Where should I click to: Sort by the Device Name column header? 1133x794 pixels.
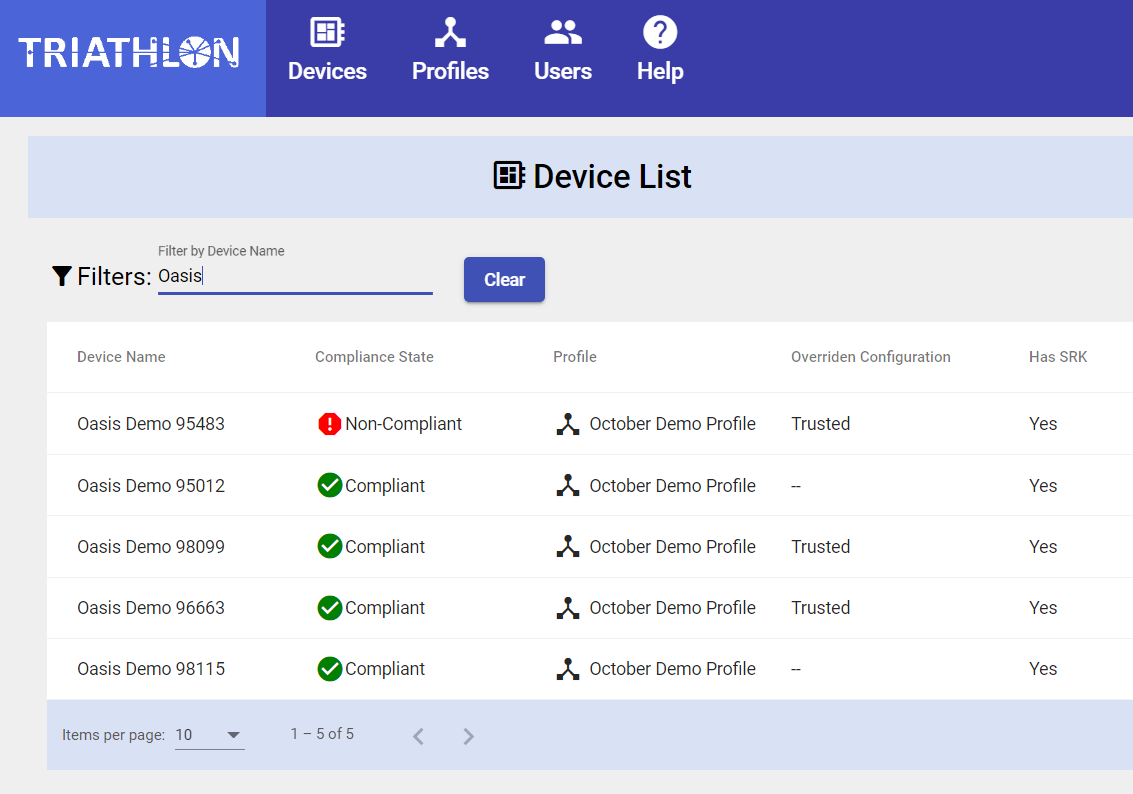tap(121, 357)
